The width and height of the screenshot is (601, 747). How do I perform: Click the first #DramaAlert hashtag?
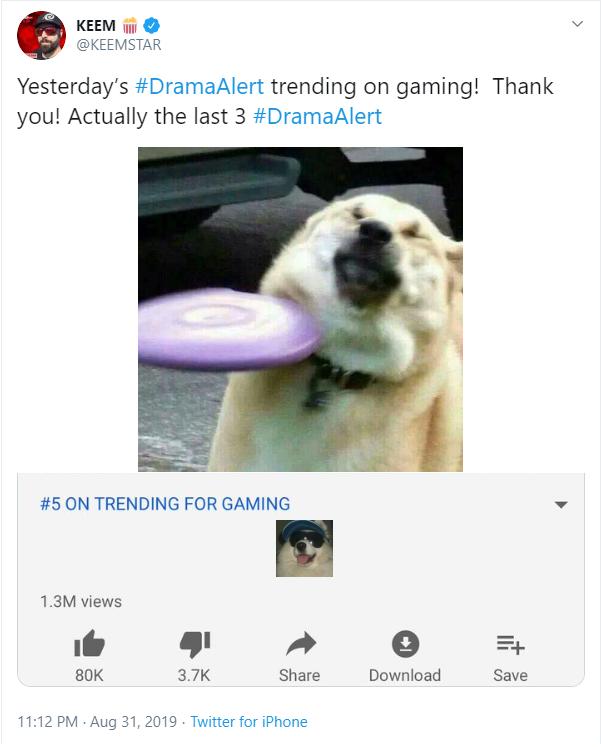[x=199, y=87]
